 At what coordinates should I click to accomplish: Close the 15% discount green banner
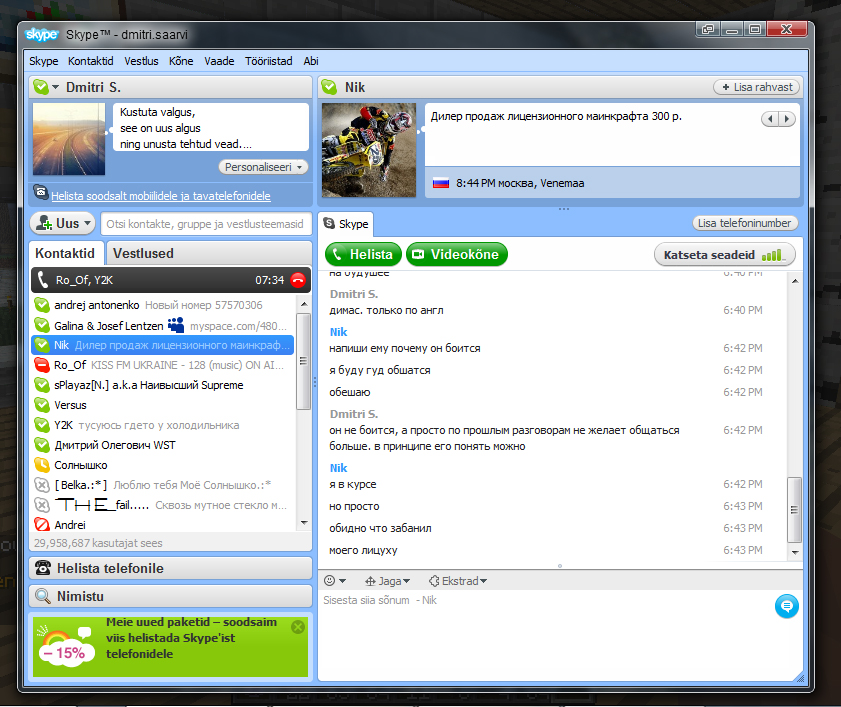298,627
